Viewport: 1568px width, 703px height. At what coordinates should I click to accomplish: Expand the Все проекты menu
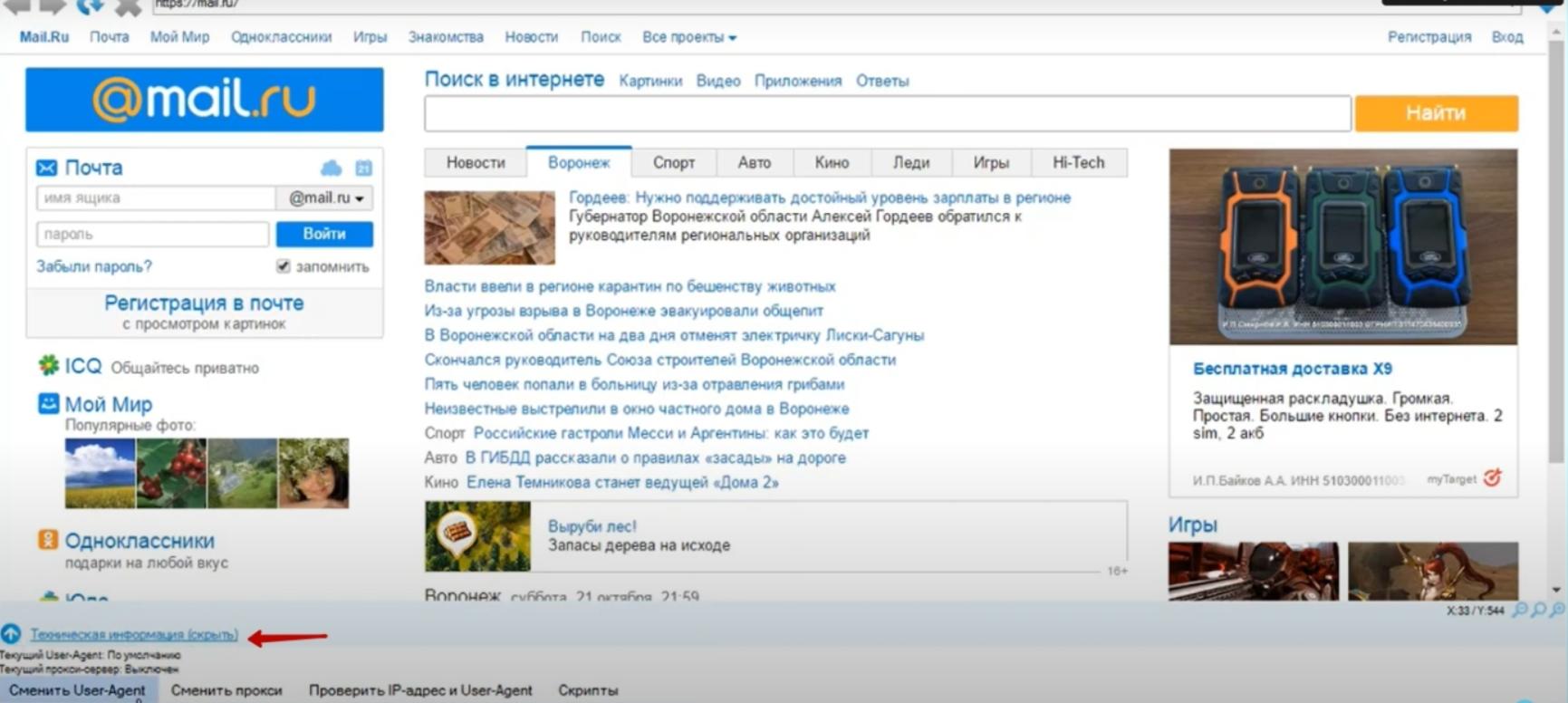[x=689, y=37]
